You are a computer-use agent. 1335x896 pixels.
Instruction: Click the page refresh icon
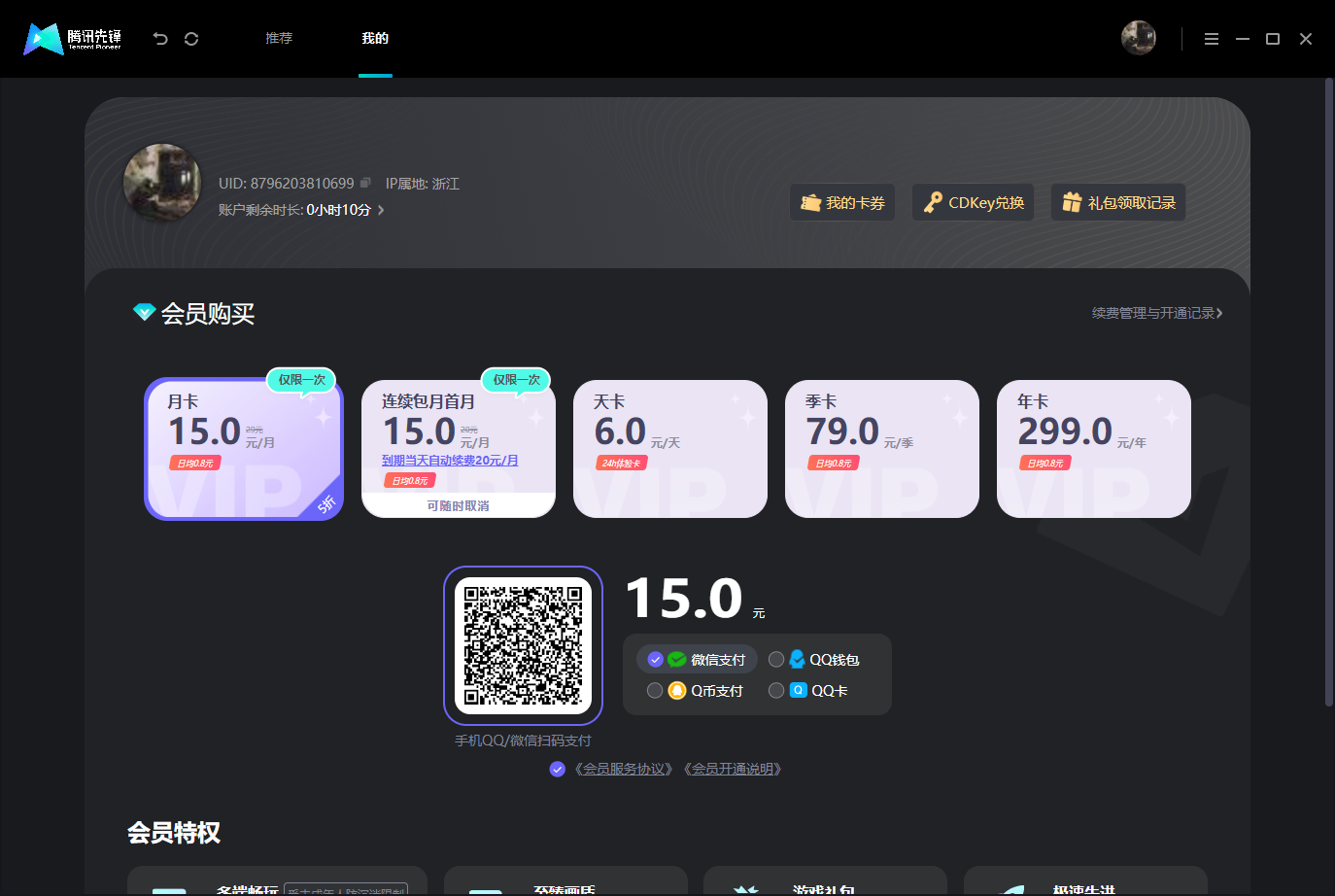[x=190, y=38]
